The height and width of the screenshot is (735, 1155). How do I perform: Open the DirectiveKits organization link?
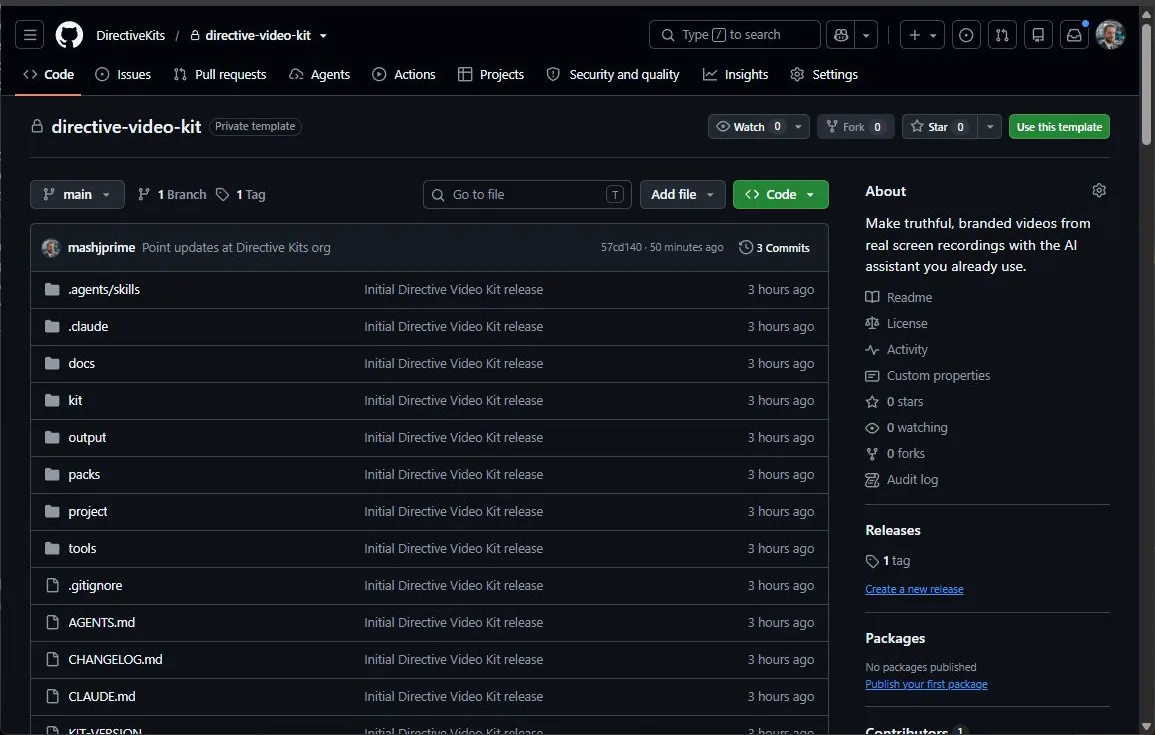[130, 35]
